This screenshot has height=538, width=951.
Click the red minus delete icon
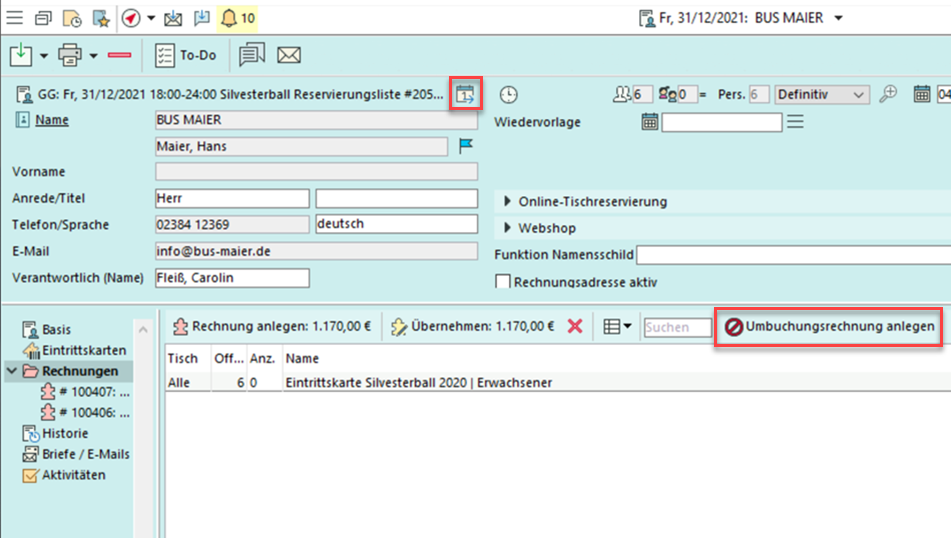click(x=120, y=55)
